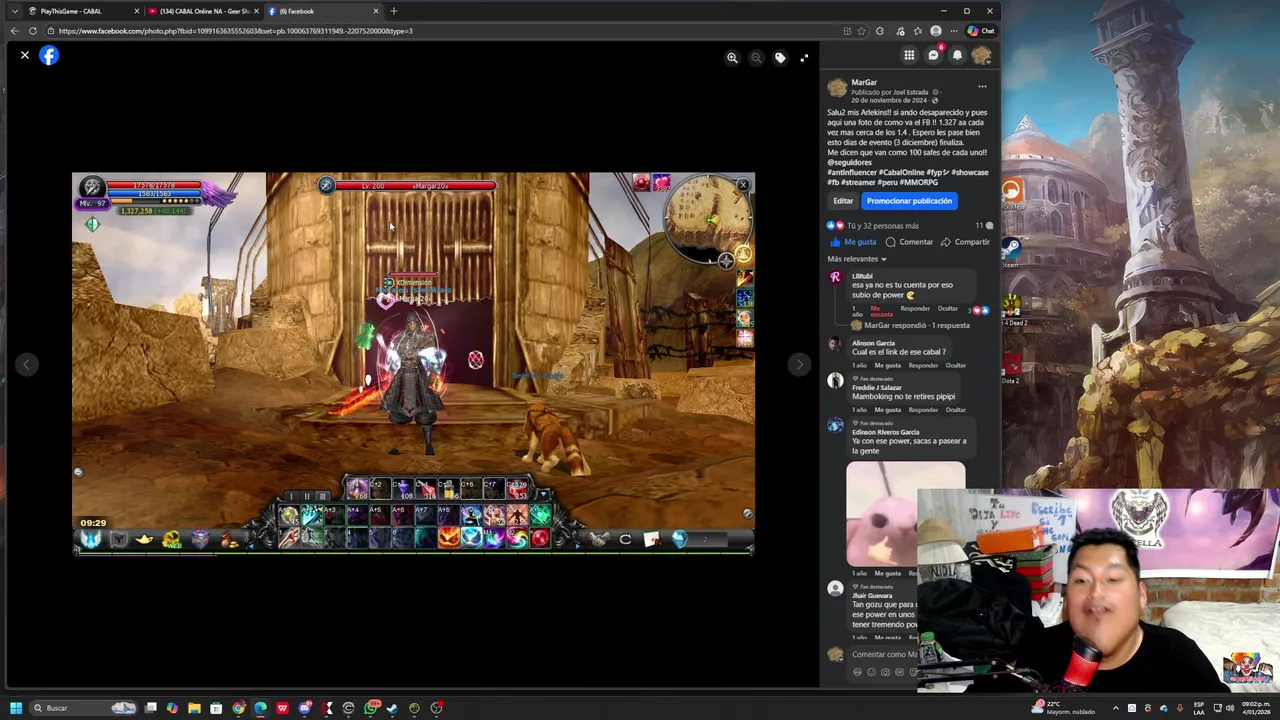Click Promocionar publicación button
The width and height of the screenshot is (1280, 720).
click(x=909, y=201)
